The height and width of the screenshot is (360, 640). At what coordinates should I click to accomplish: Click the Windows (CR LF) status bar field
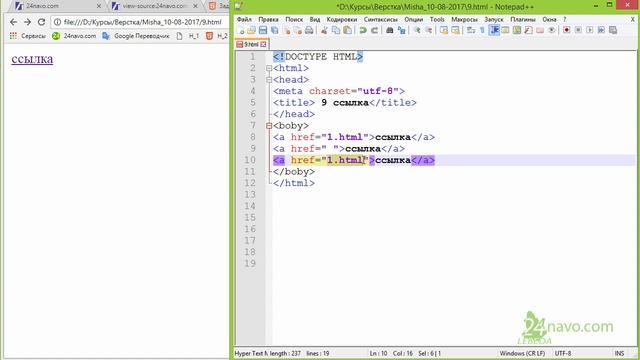click(x=522, y=353)
